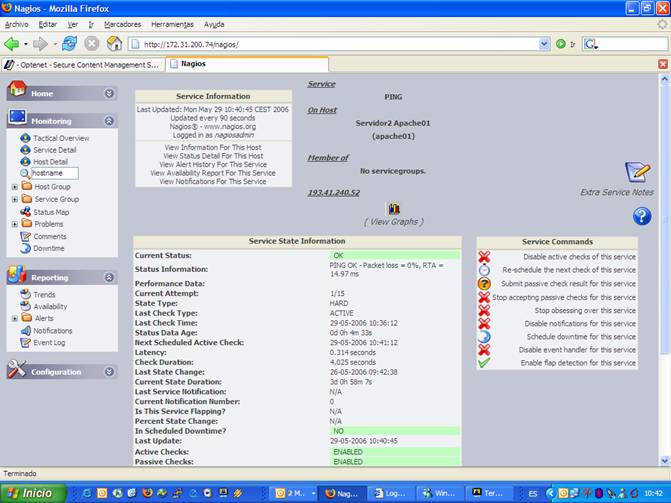The width and height of the screenshot is (671, 503).
Task: Open View Graphs icon for PING service
Action: coord(394,209)
